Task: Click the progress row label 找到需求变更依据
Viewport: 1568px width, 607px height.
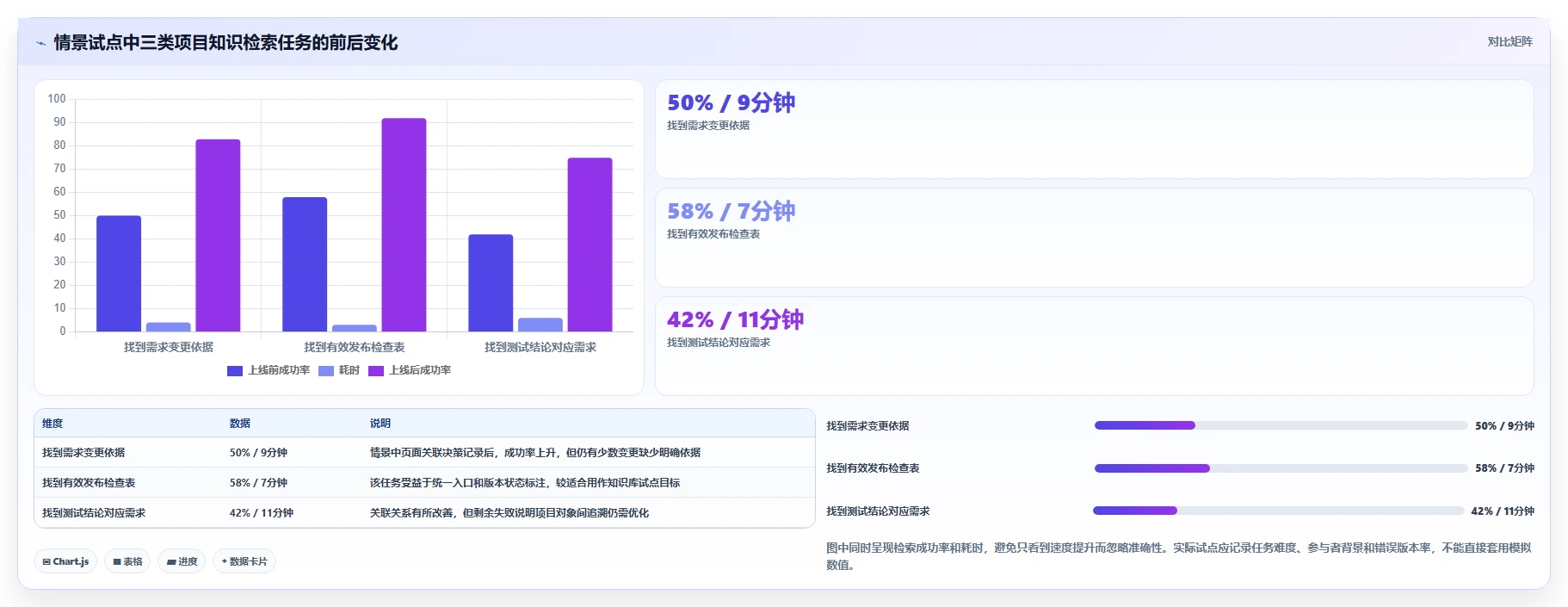Action: click(x=867, y=426)
